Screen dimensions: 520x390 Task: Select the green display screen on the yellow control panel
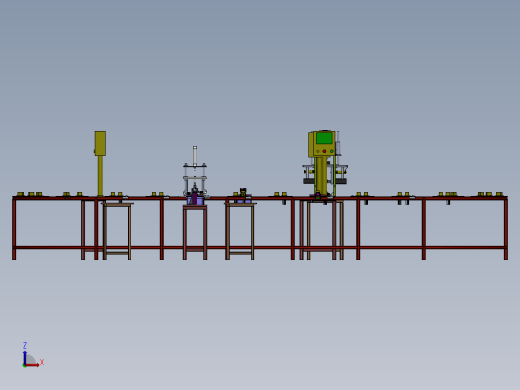coord(324,138)
